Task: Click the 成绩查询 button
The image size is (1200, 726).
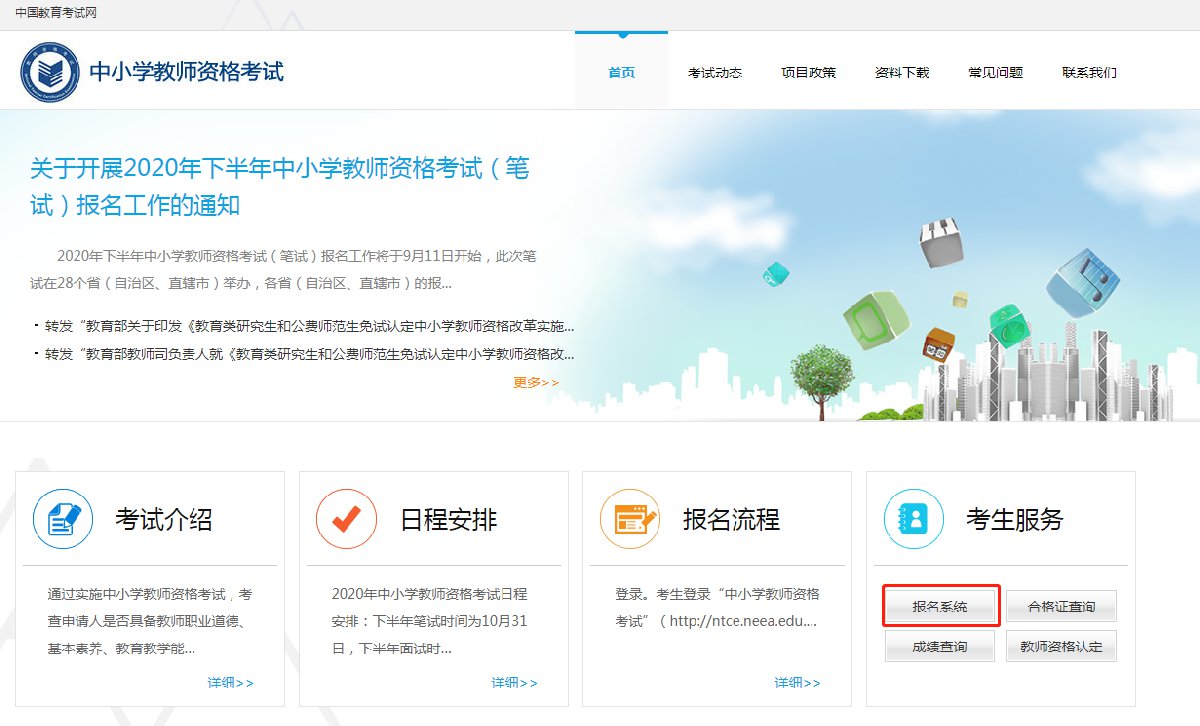Action: [x=939, y=647]
